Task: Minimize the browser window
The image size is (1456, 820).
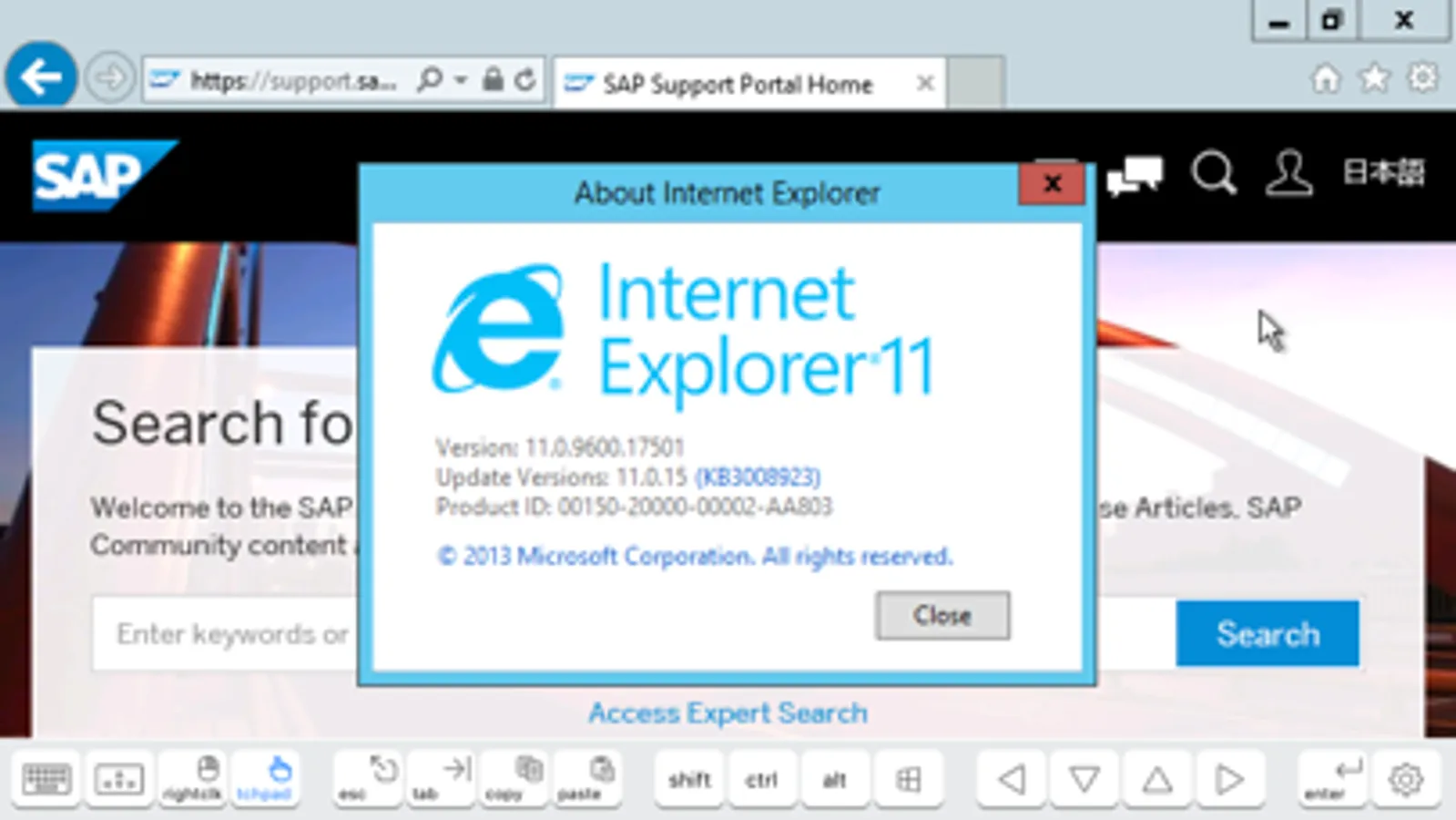Action: pos(1278,20)
